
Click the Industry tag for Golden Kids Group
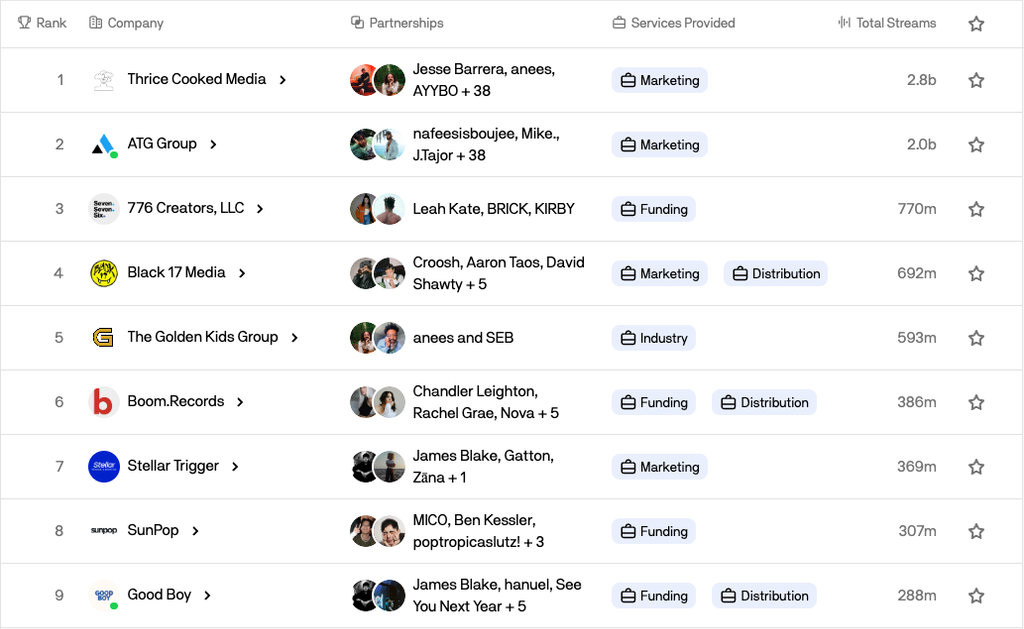(653, 338)
